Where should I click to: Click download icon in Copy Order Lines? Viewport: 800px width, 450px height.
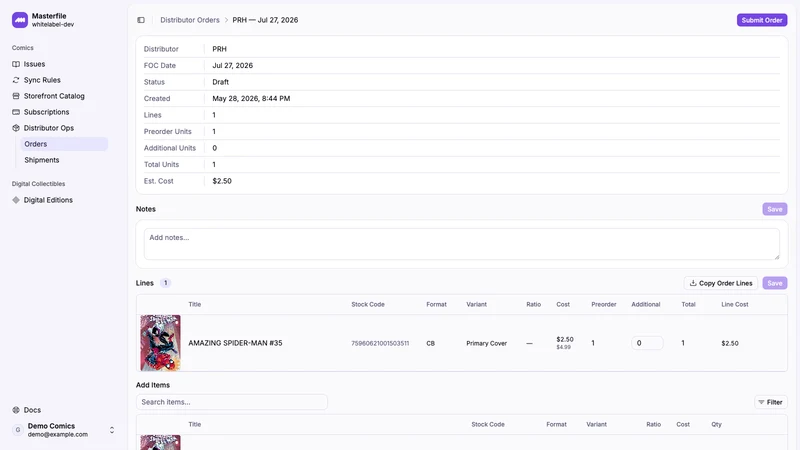[x=693, y=283]
